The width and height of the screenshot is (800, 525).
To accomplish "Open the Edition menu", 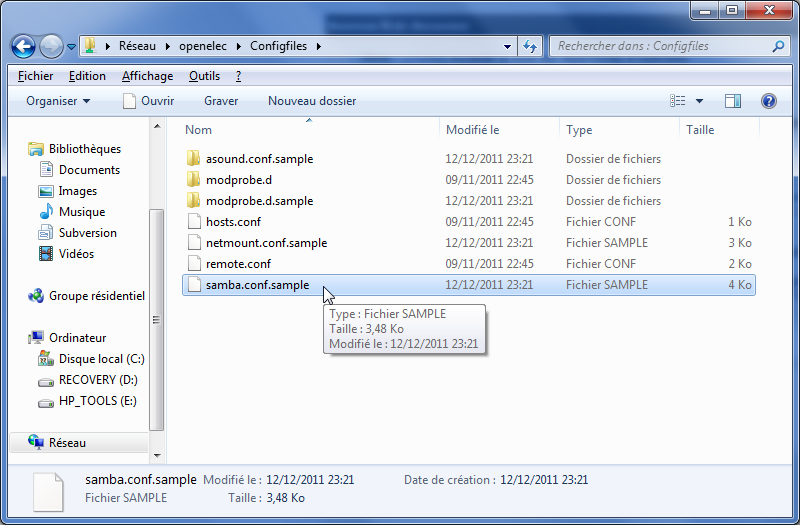I will (87, 76).
